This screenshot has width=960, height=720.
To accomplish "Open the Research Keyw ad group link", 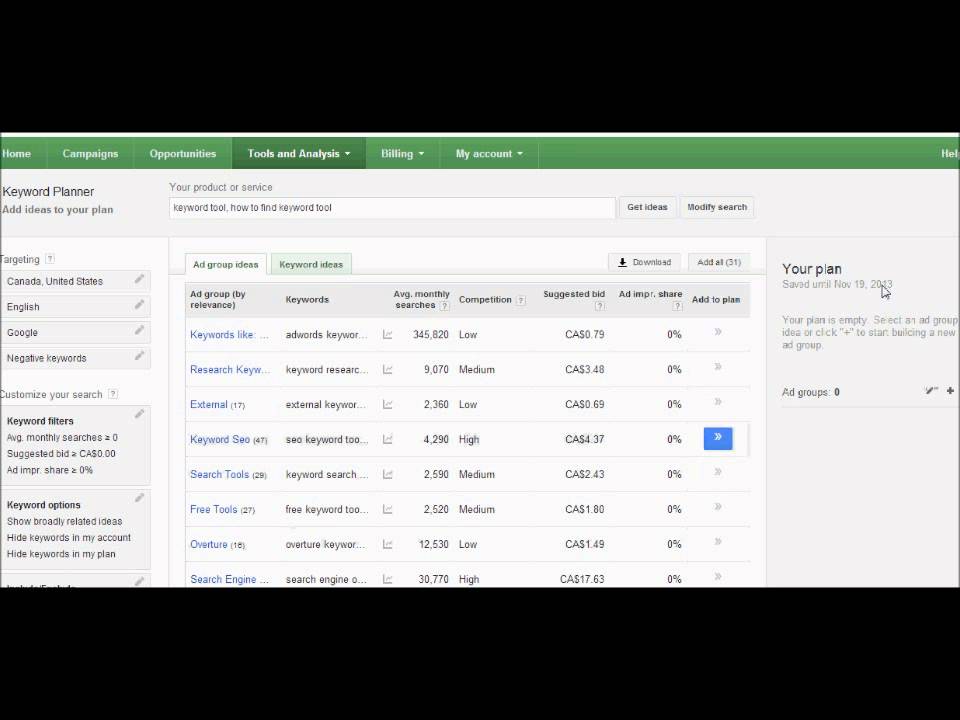I will tap(230, 369).
